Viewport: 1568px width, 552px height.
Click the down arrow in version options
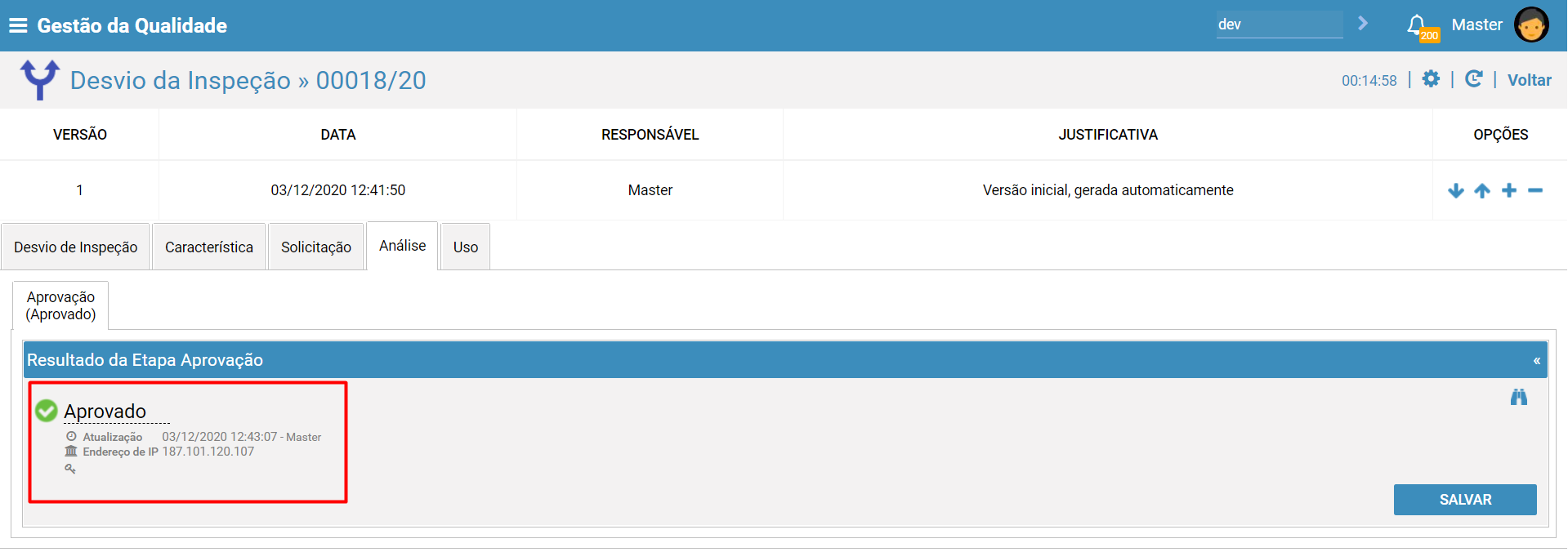click(x=1456, y=190)
